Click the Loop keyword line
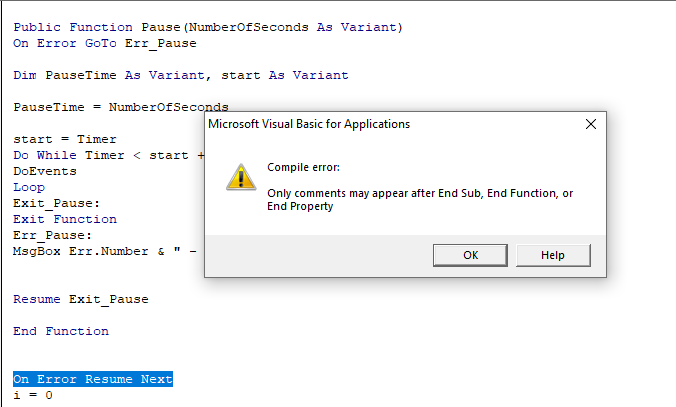This screenshot has width=676, height=407. 29,187
